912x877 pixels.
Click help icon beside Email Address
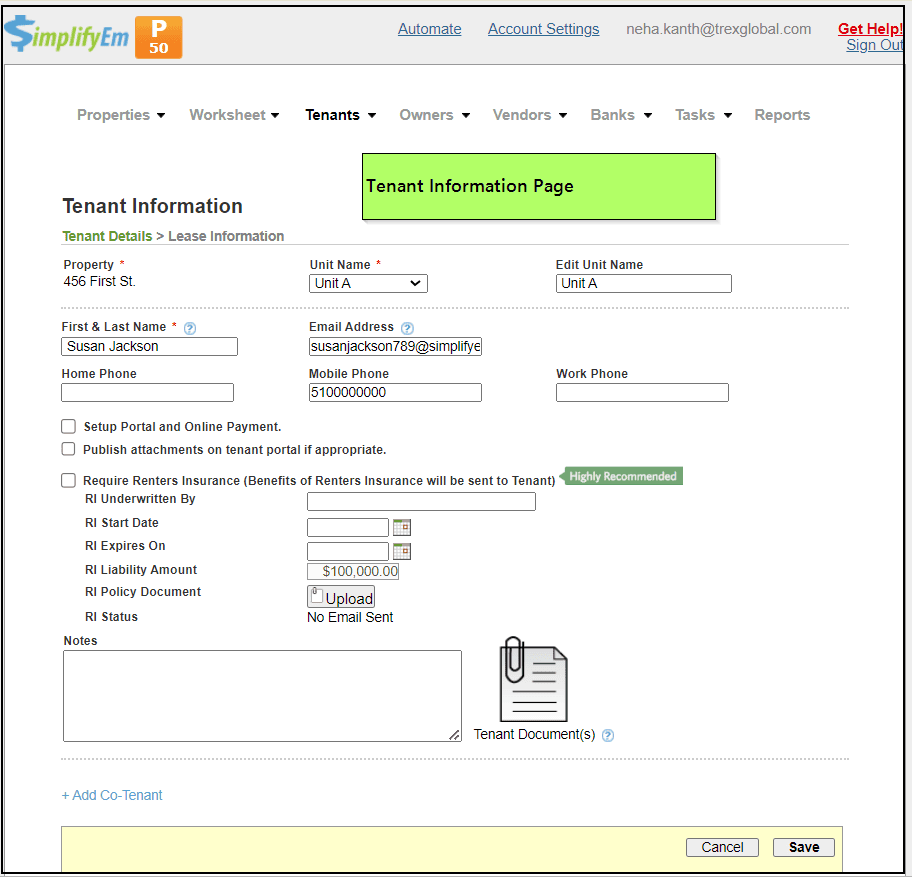tap(407, 328)
